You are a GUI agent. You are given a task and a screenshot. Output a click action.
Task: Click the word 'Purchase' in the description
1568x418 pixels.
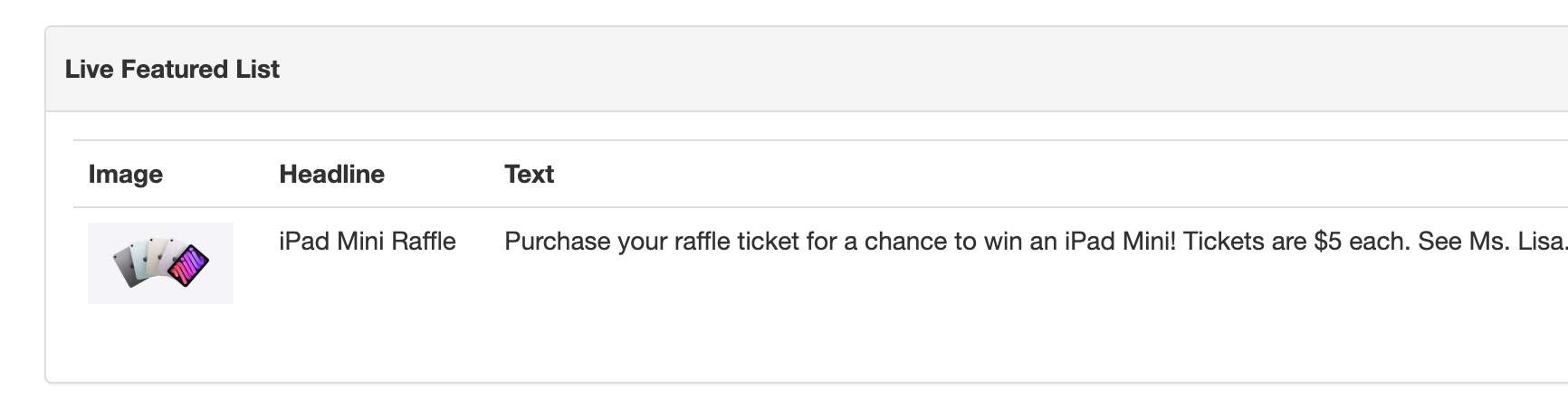coord(558,242)
